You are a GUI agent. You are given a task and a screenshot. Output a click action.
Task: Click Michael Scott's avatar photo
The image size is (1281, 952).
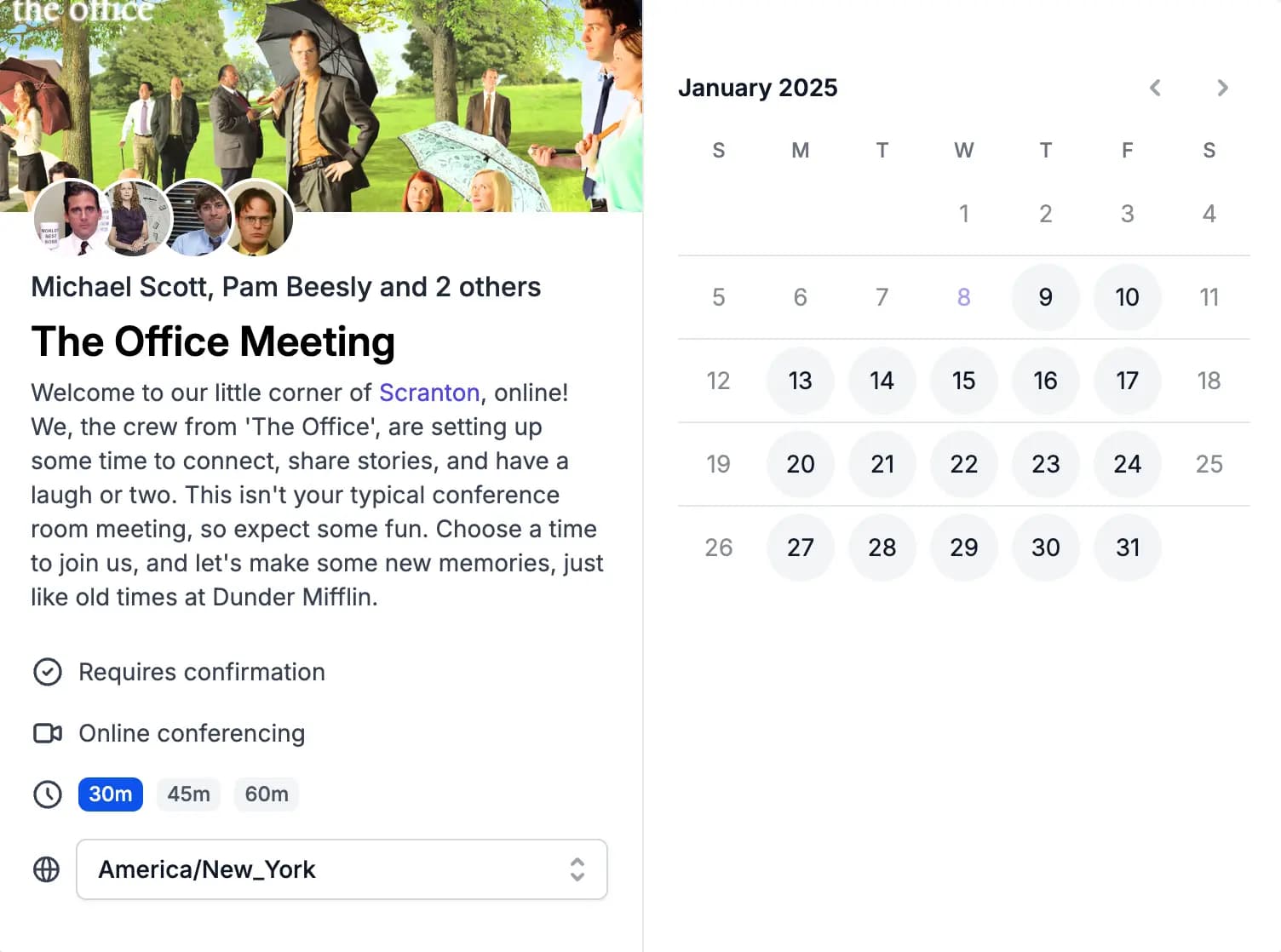[70, 220]
